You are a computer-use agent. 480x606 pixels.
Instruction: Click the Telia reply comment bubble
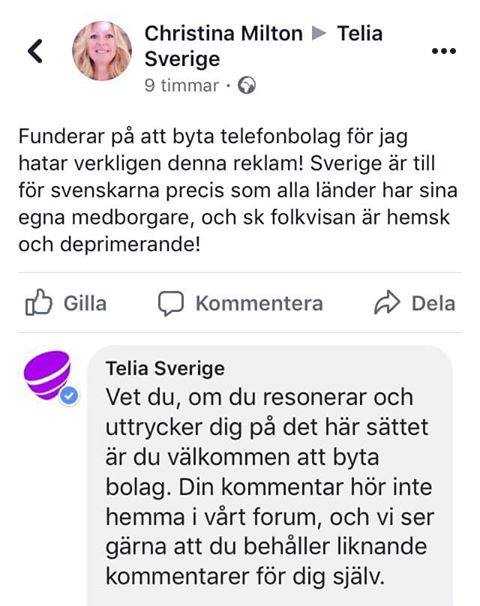click(x=270, y=475)
